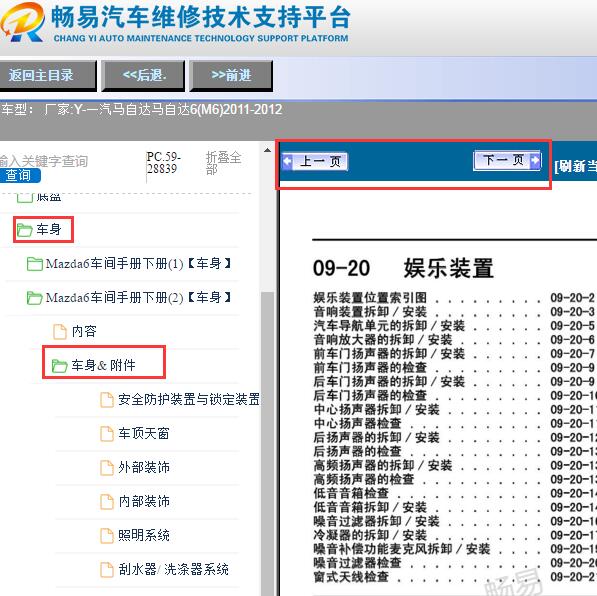Click 窗式天线检查 contents line
597x596 pixels.
[455, 577]
